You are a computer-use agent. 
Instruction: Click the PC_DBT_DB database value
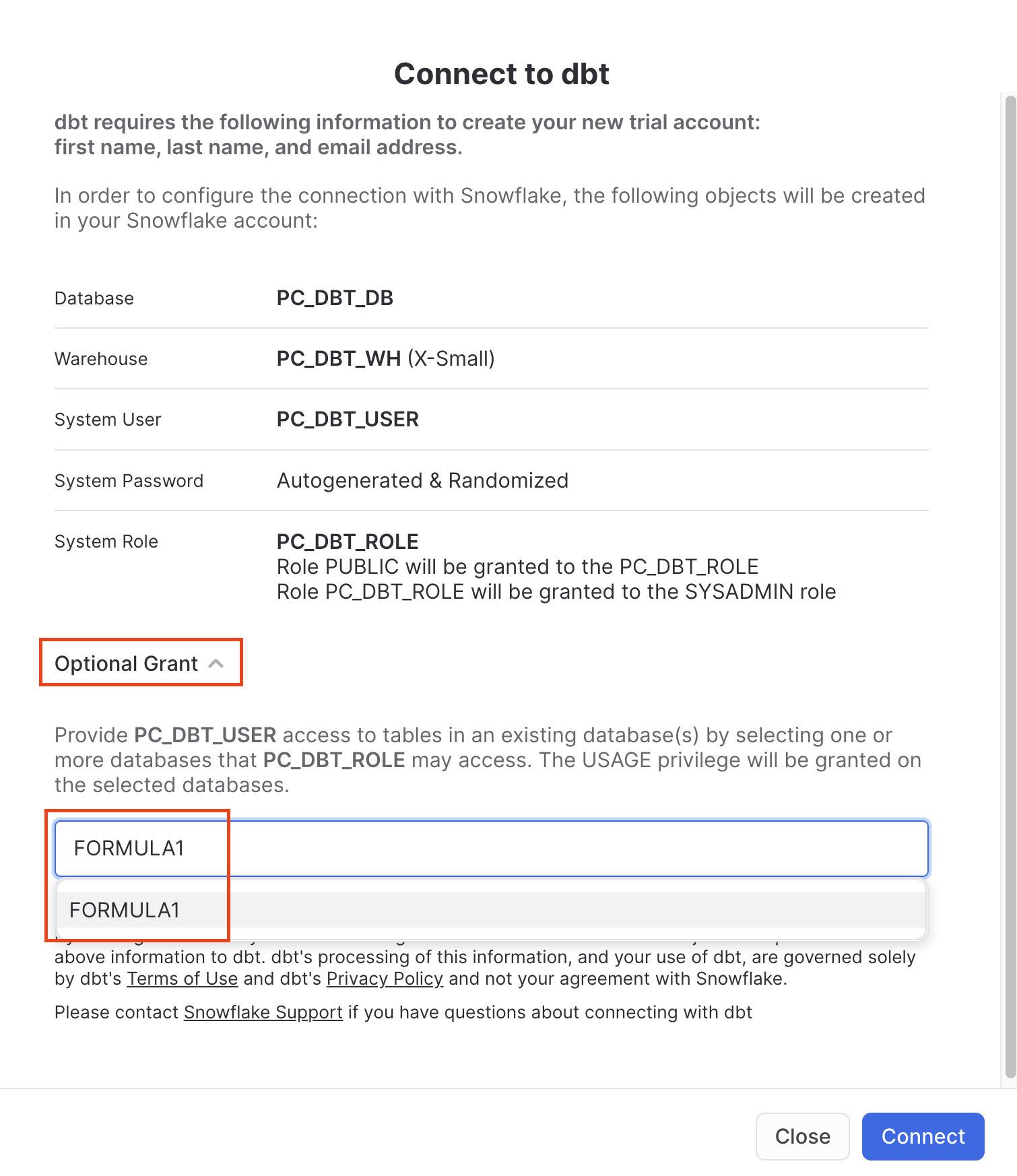[335, 298]
